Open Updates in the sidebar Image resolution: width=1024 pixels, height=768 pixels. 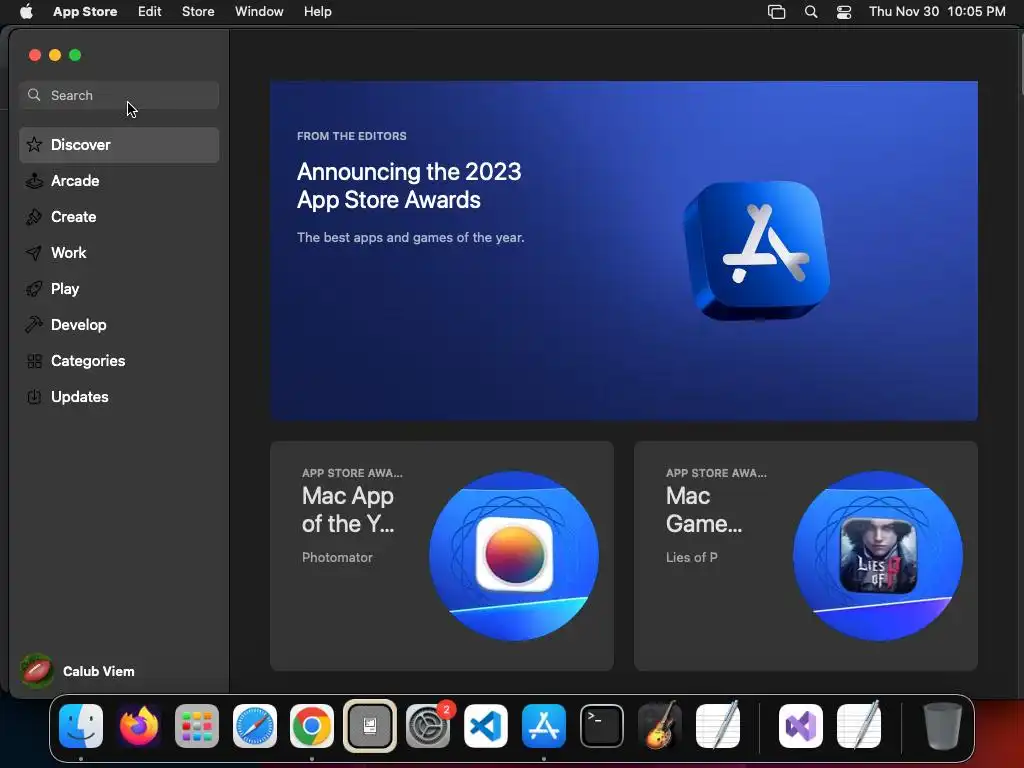[120, 396]
